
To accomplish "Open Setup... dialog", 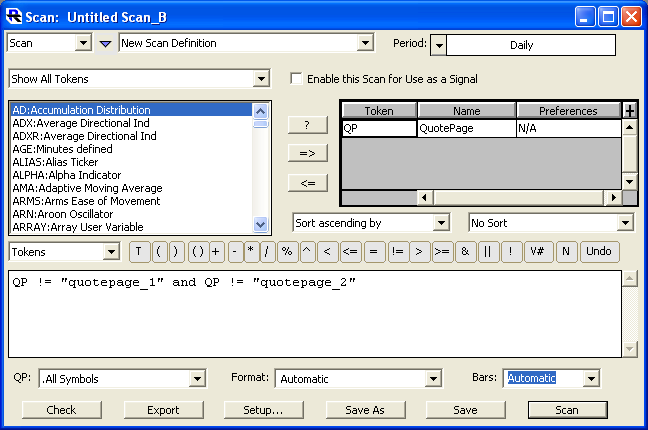I will point(264,410).
